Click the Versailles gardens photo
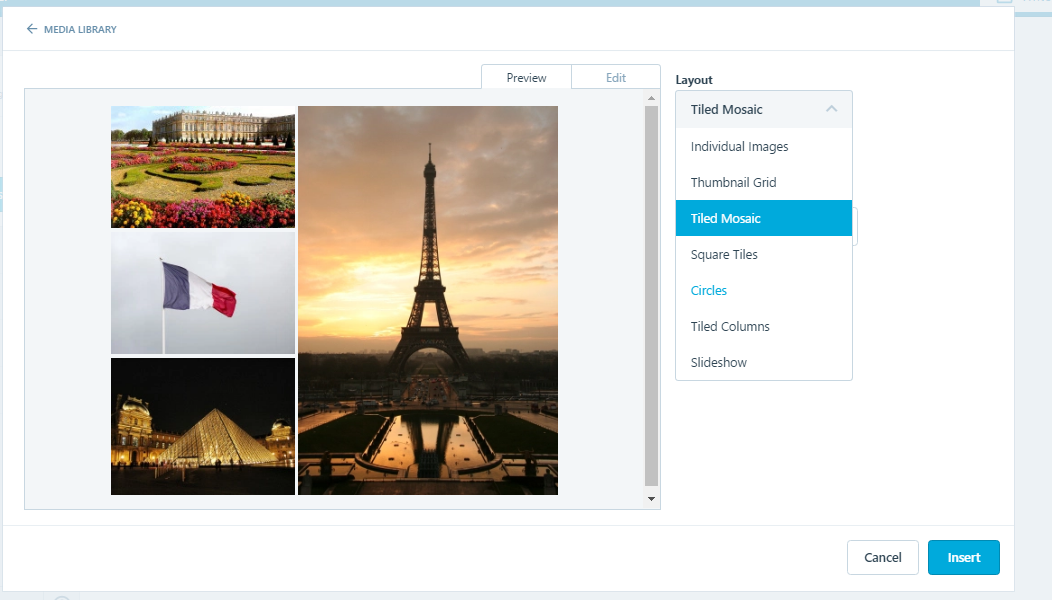1052x600 pixels. [203, 167]
